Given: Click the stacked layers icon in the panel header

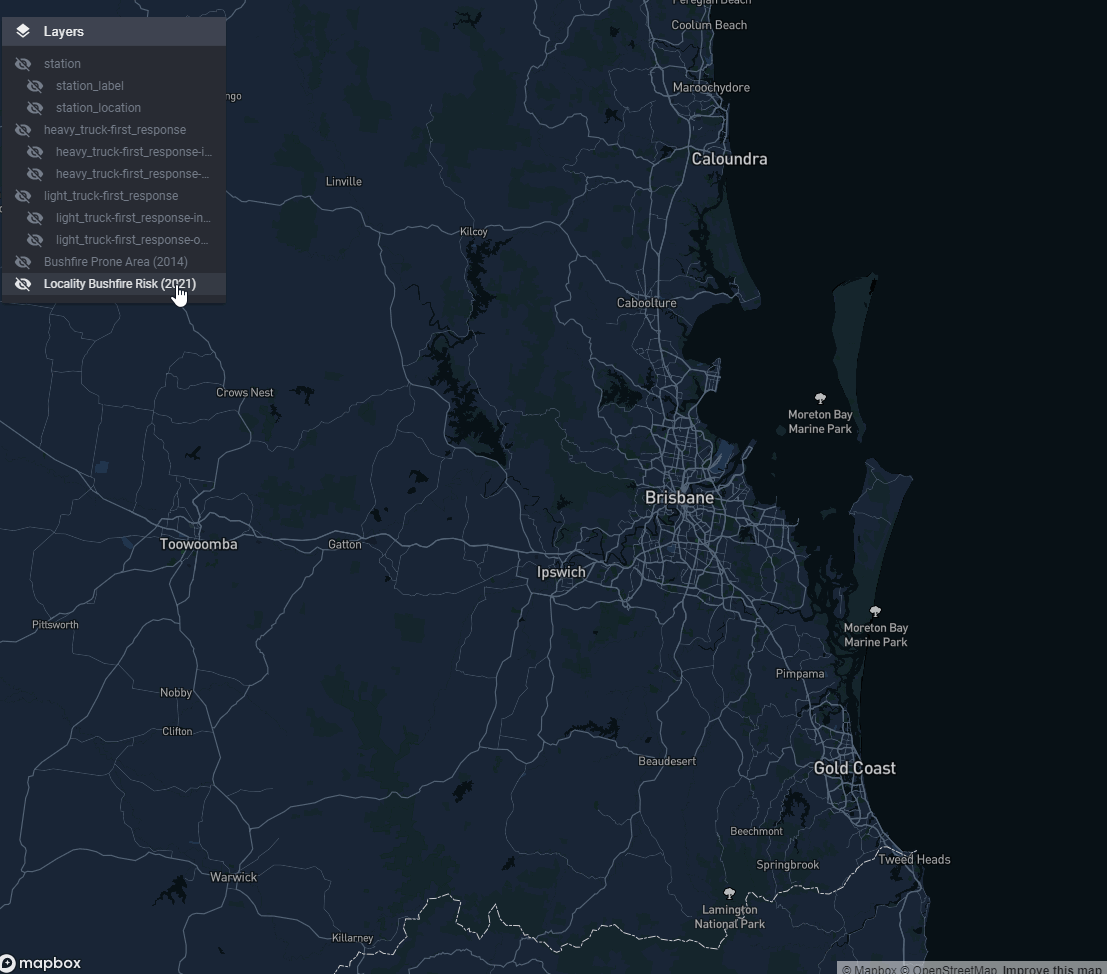Looking at the screenshot, I should (22, 31).
